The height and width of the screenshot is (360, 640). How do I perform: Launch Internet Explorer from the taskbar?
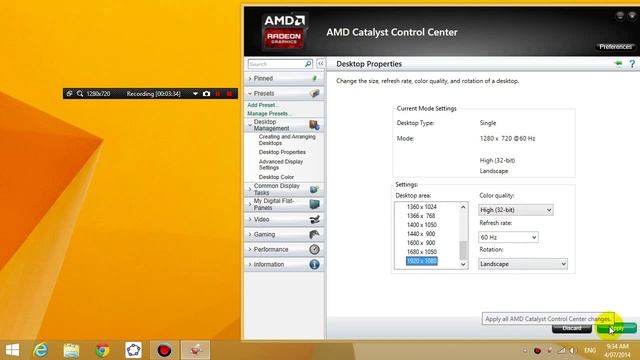point(41,350)
